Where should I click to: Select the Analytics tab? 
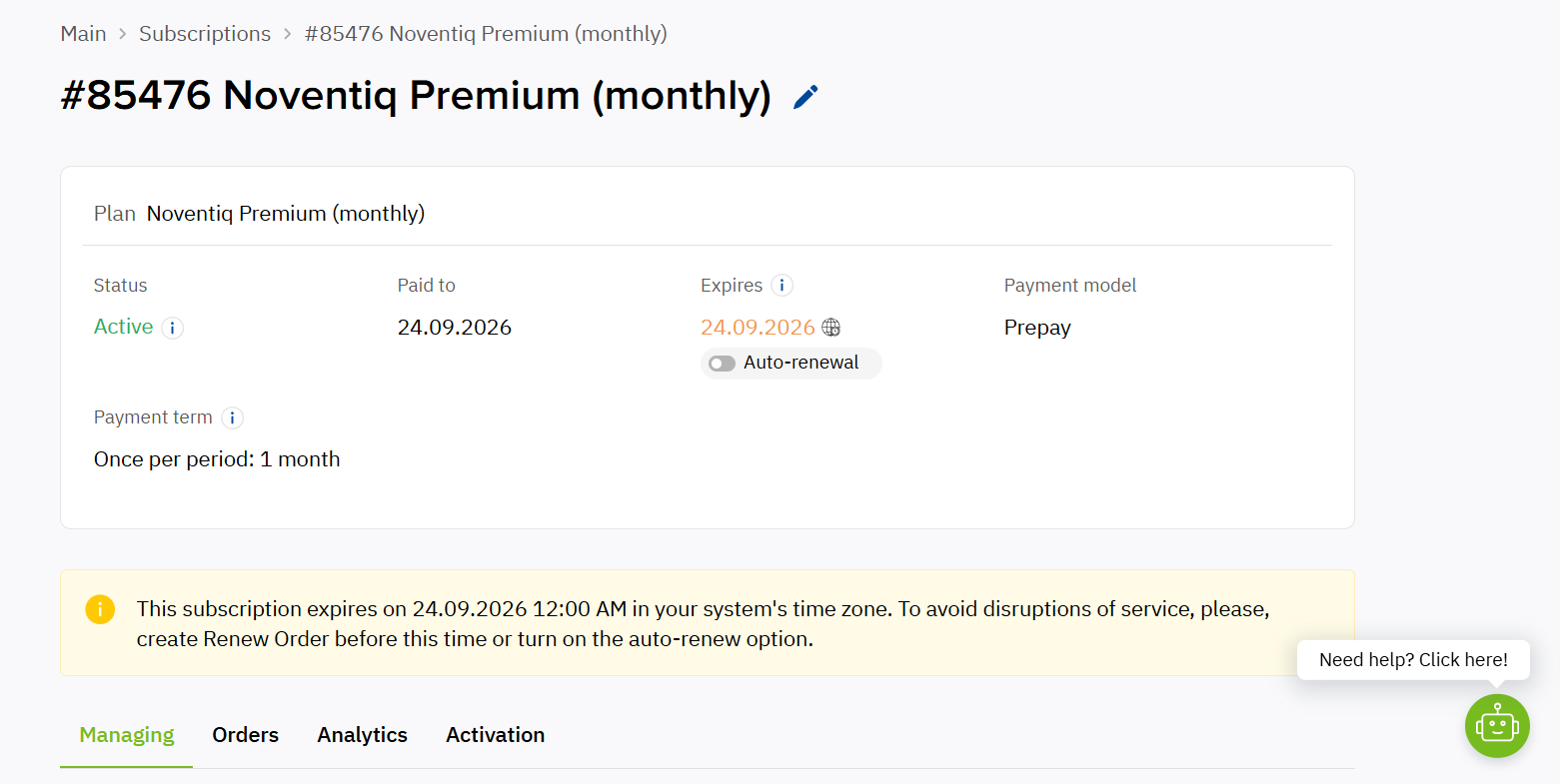363,735
